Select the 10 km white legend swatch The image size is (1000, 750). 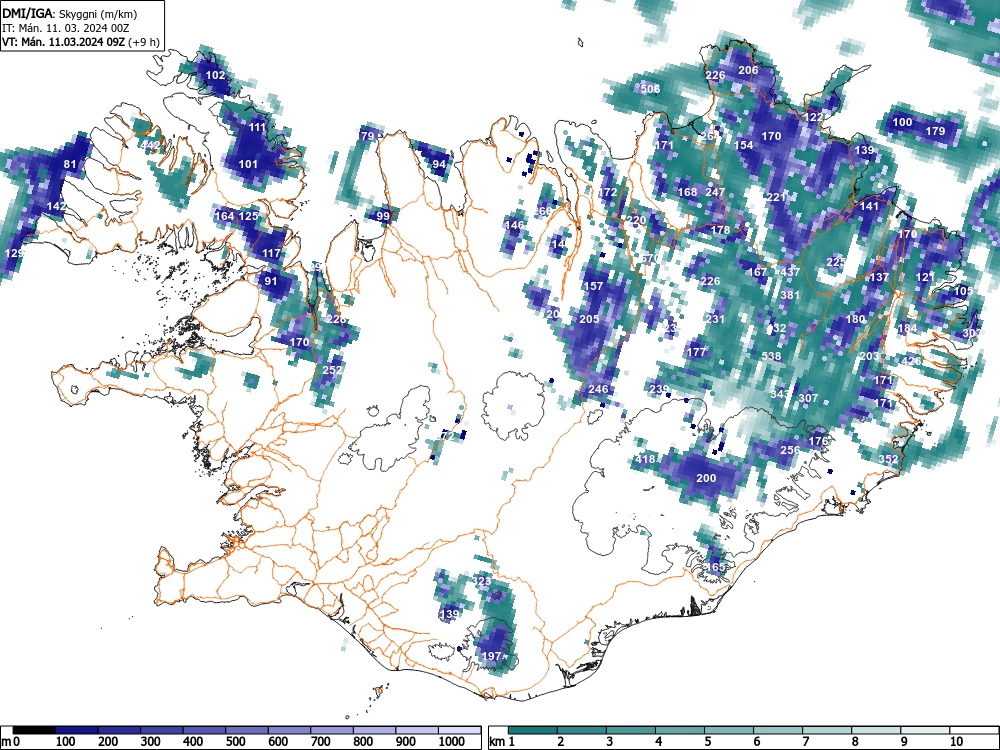(973, 730)
